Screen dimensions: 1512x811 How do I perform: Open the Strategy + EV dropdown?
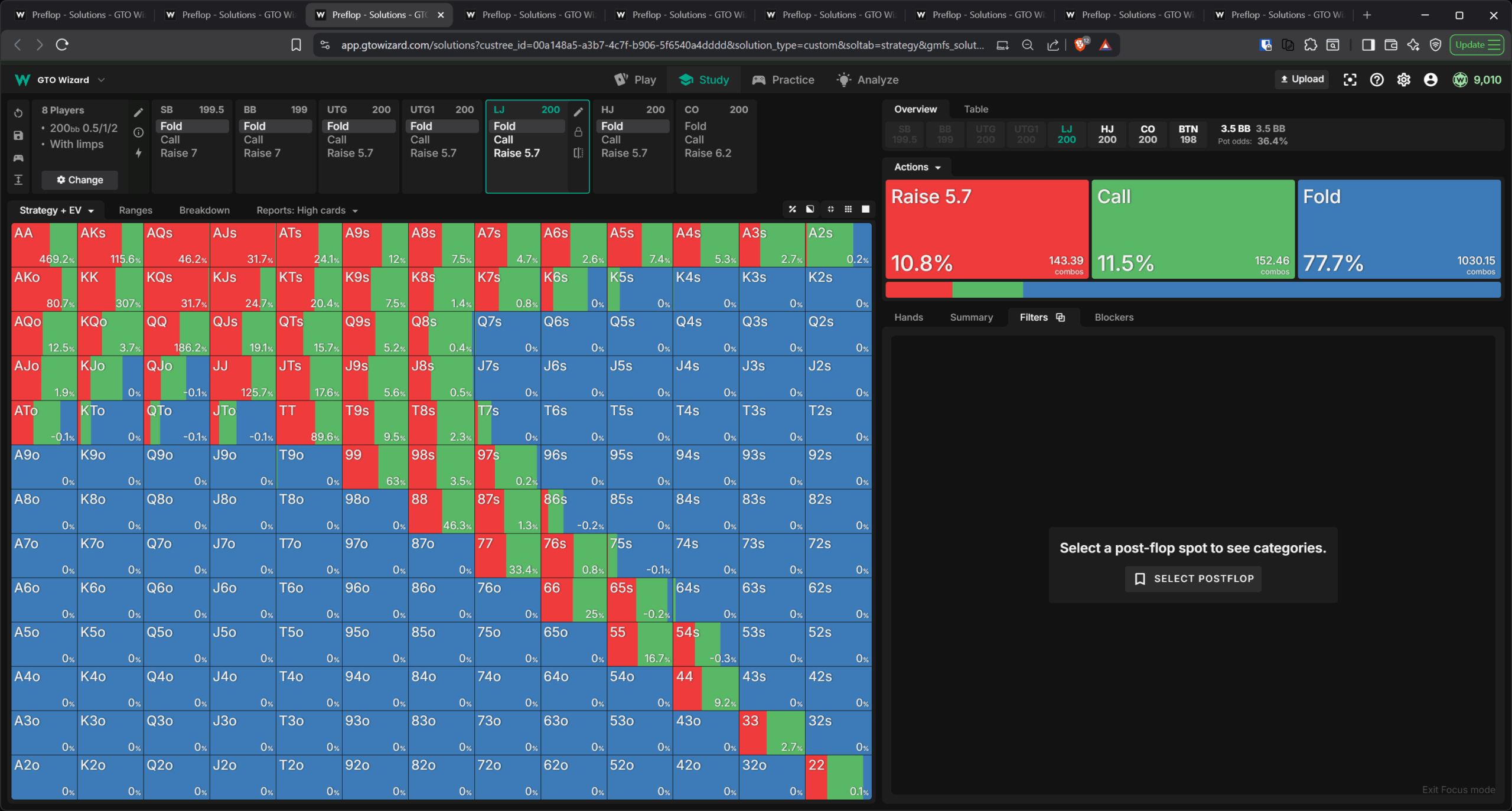57,210
